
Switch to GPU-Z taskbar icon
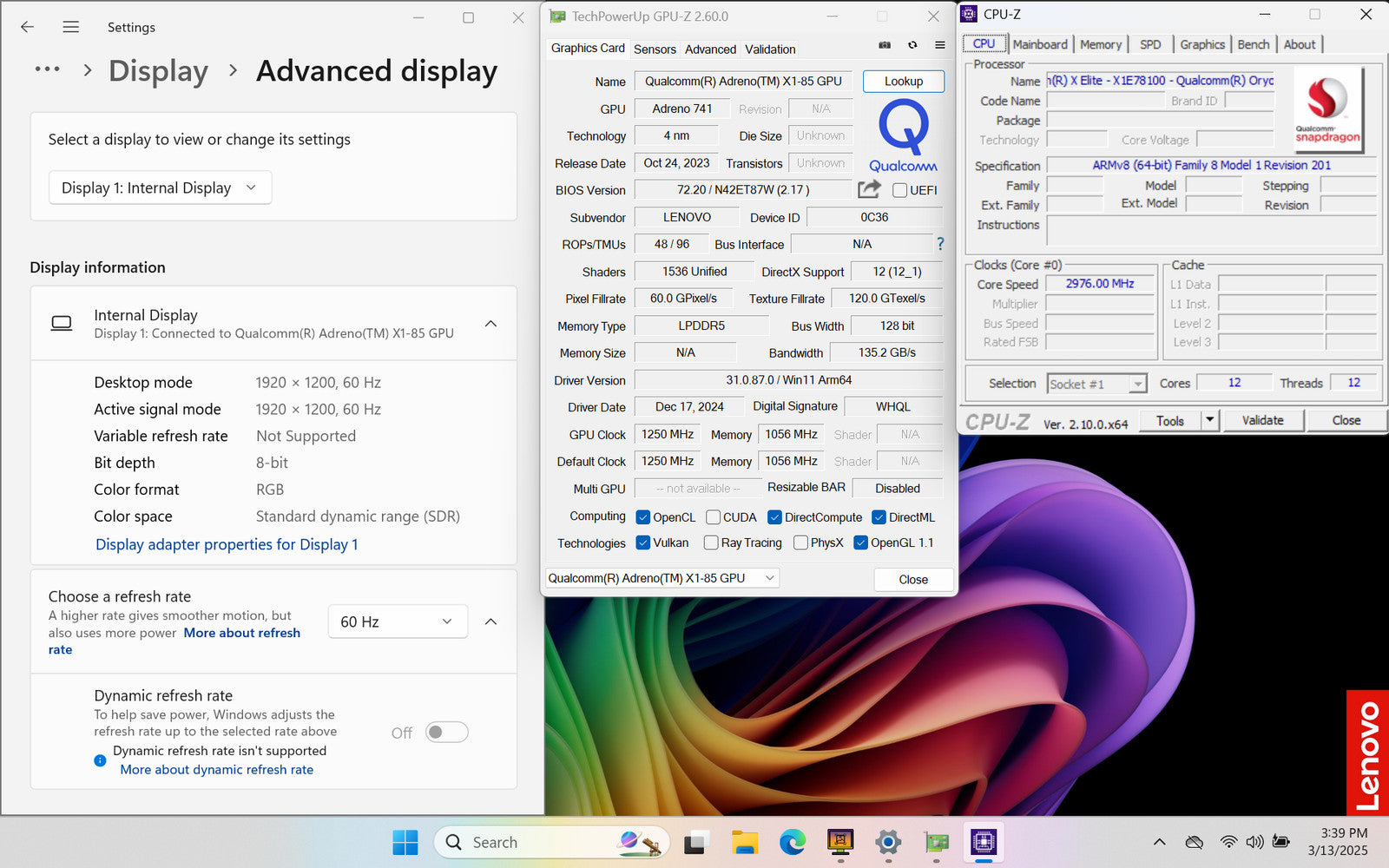(936, 842)
